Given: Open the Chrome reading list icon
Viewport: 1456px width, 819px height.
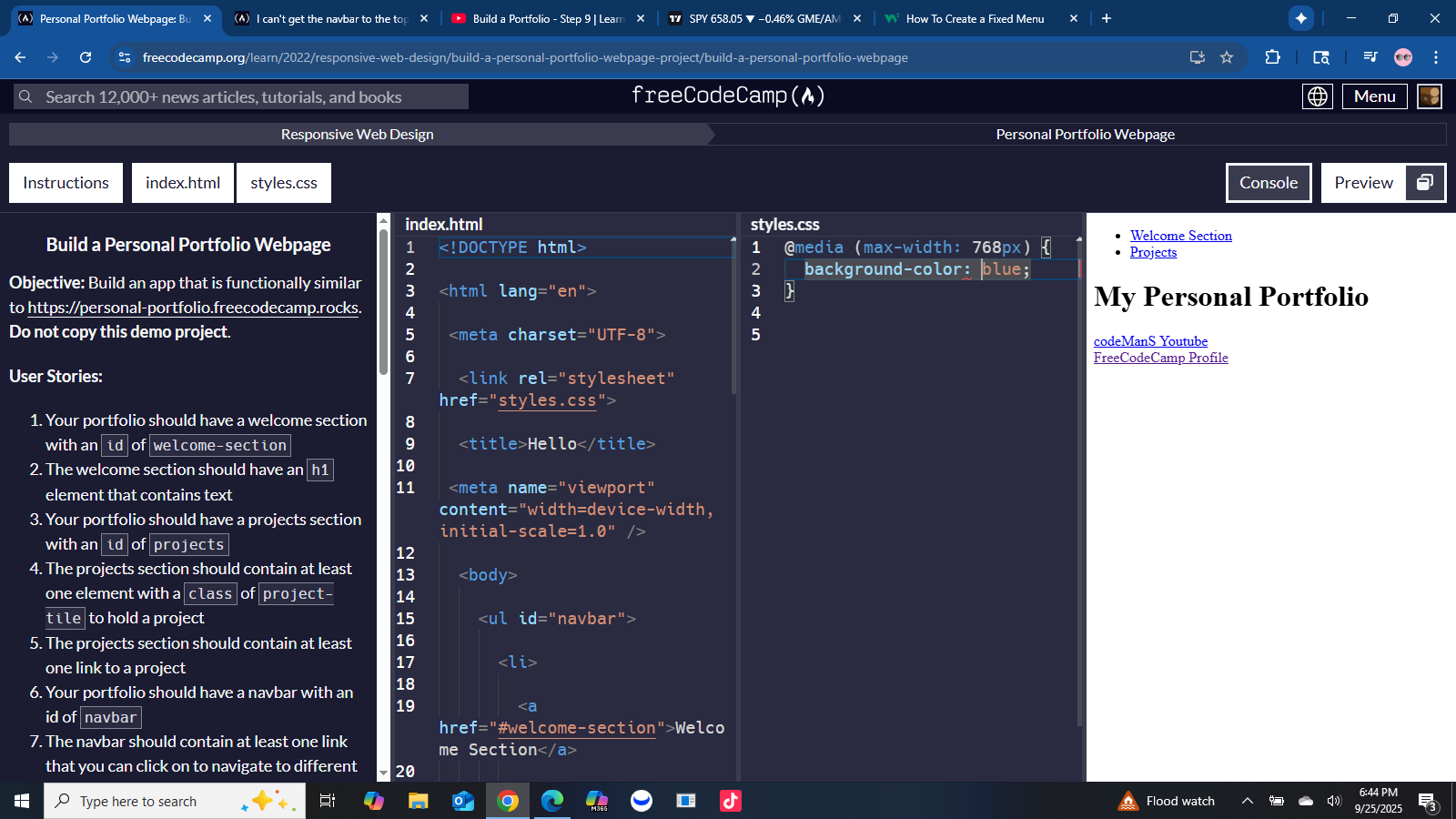Looking at the screenshot, I should click(1369, 56).
